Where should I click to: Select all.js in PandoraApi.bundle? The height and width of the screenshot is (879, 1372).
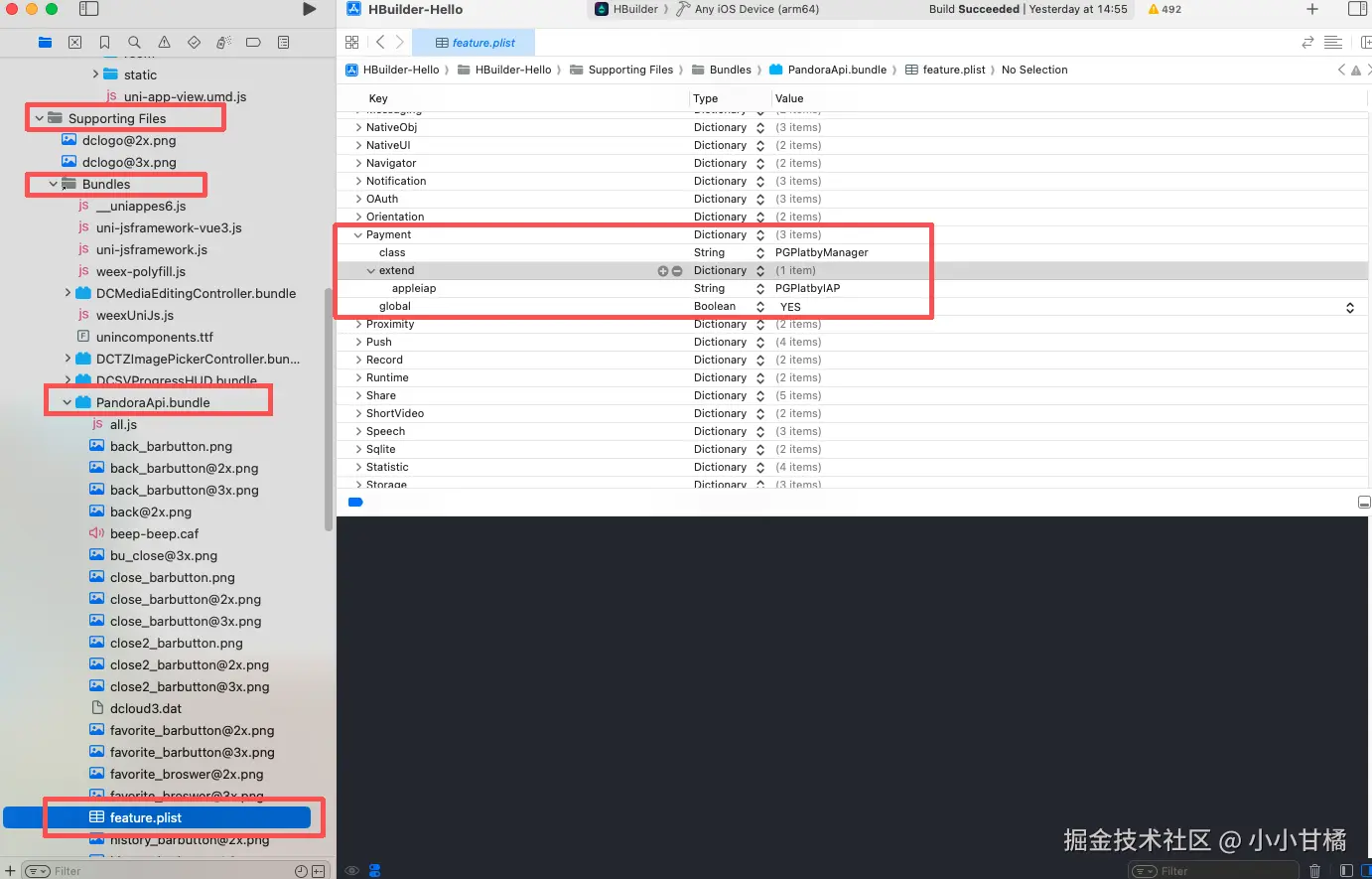(123, 424)
